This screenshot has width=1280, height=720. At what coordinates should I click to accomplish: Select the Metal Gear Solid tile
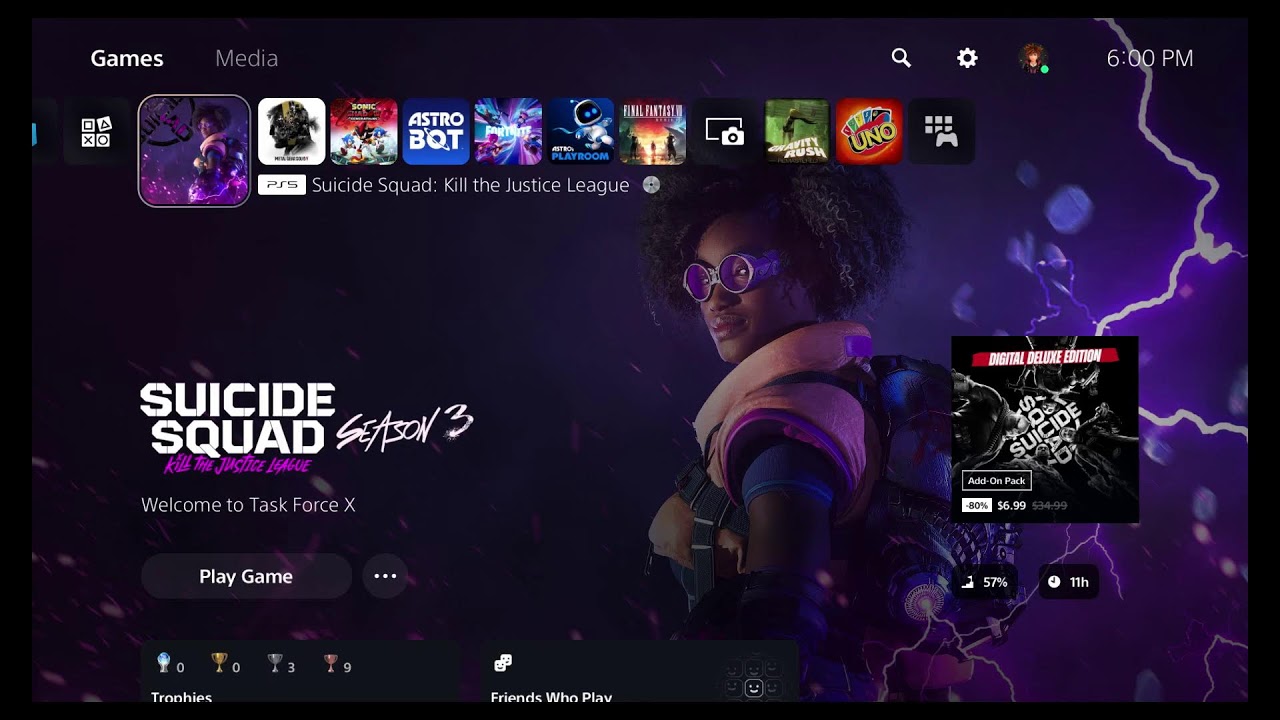pos(292,131)
